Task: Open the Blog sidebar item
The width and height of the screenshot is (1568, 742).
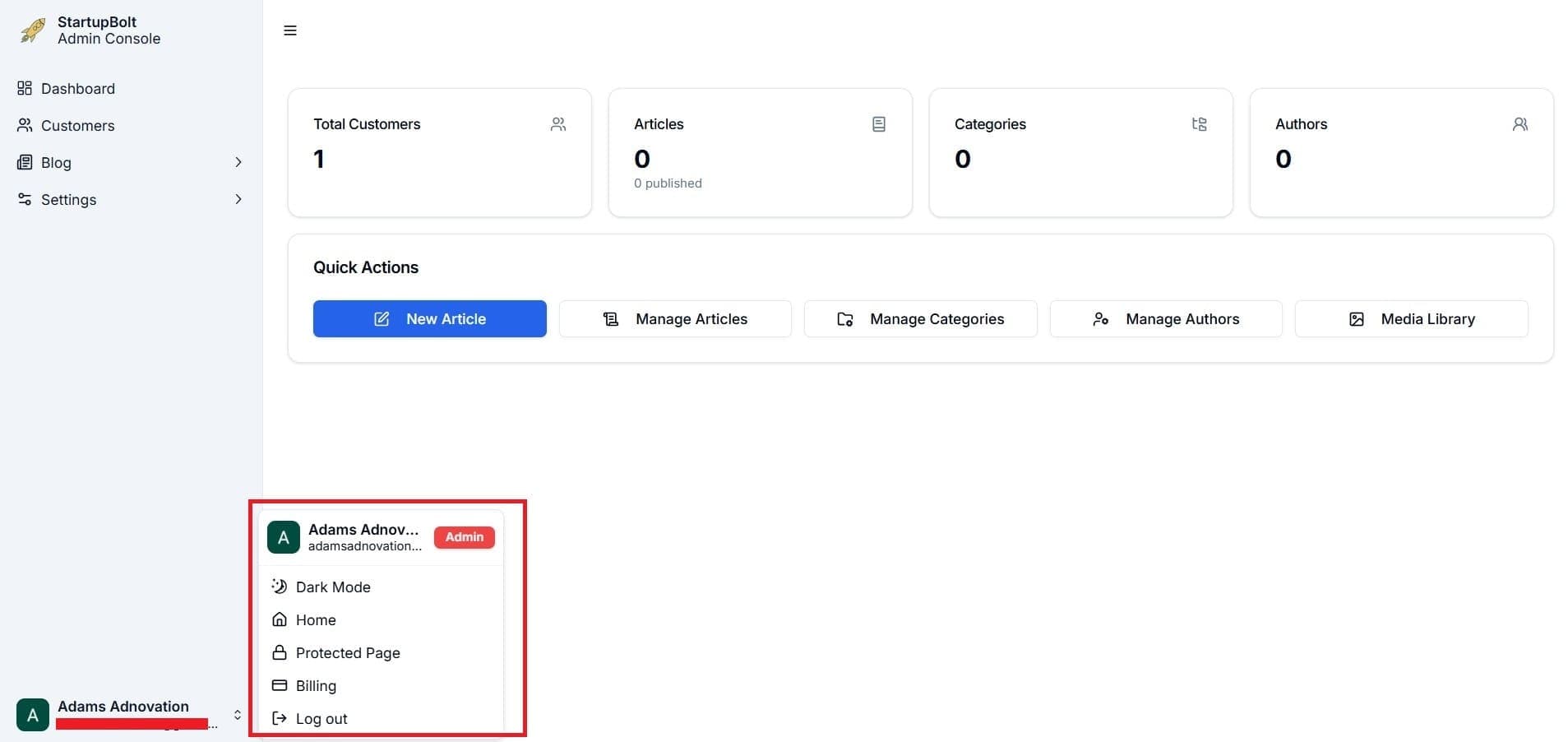Action: (x=132, y=162)
